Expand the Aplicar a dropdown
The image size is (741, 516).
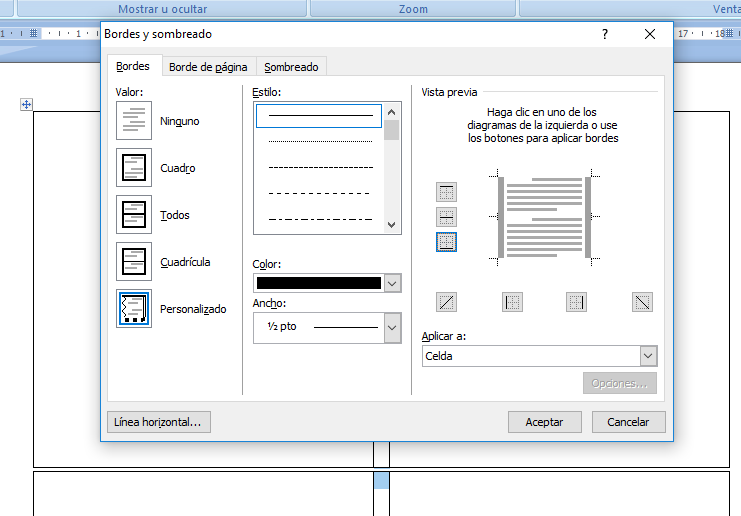[x=648, y=356]
